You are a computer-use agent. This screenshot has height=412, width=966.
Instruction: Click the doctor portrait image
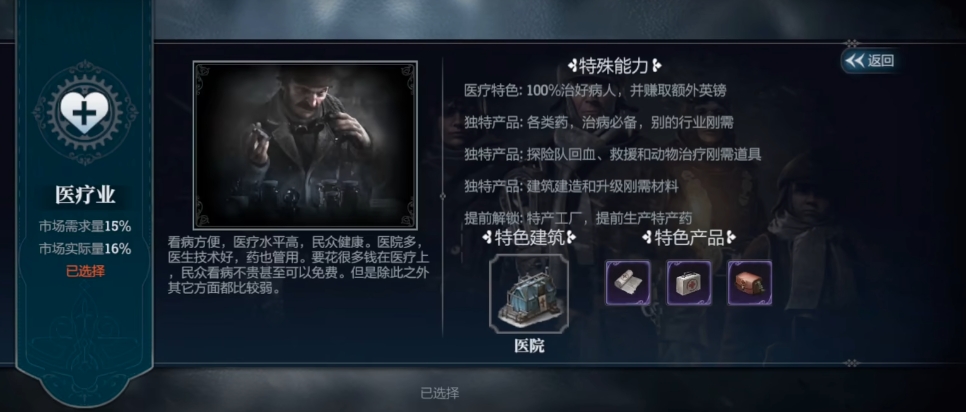(x=305, y=145)
